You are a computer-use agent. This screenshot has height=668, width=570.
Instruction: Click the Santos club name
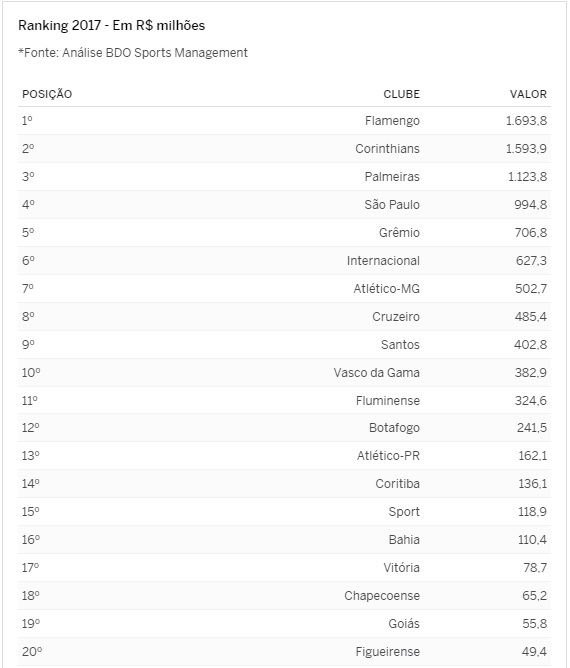coord(400,345)
